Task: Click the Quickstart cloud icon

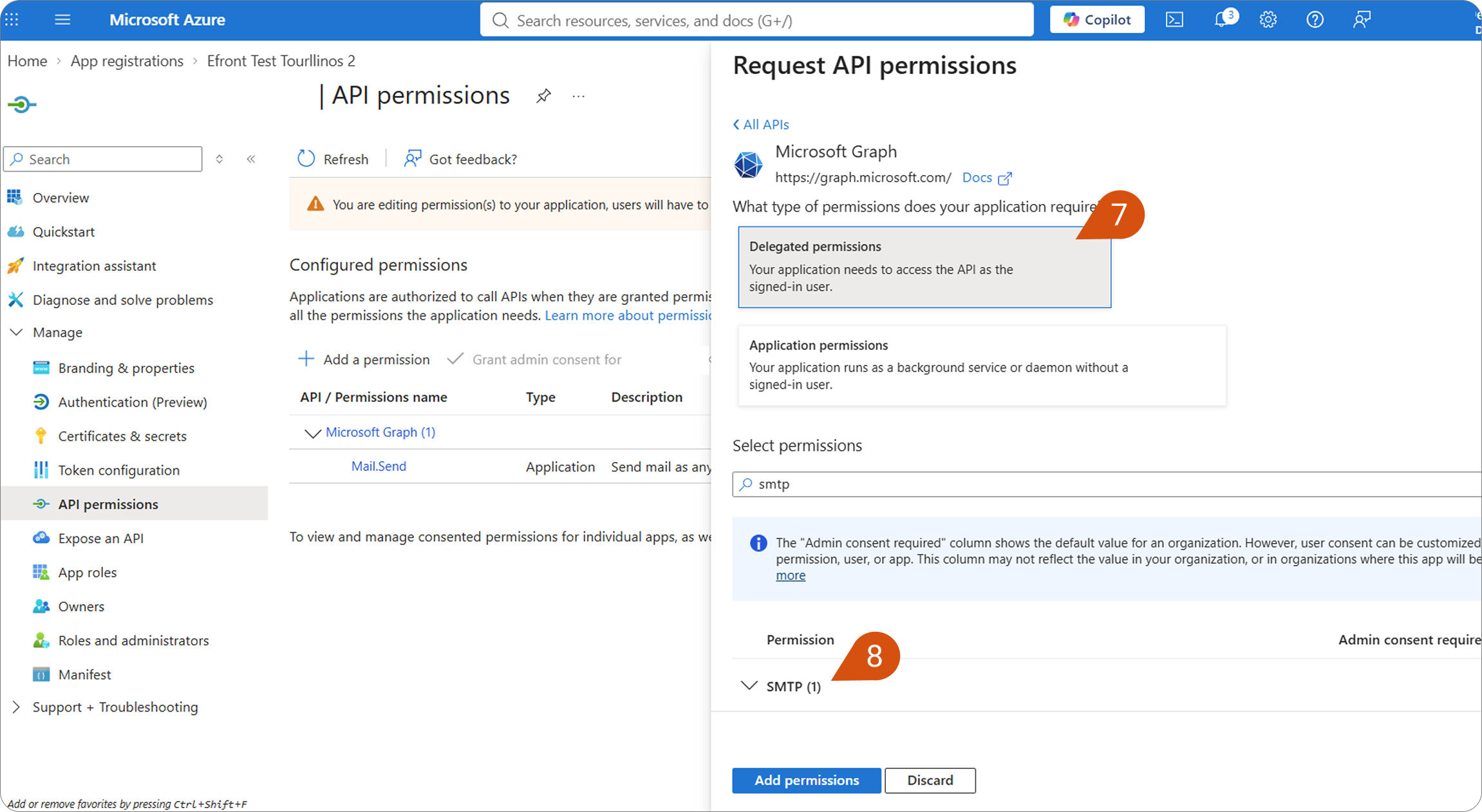Action: point(15,232)
